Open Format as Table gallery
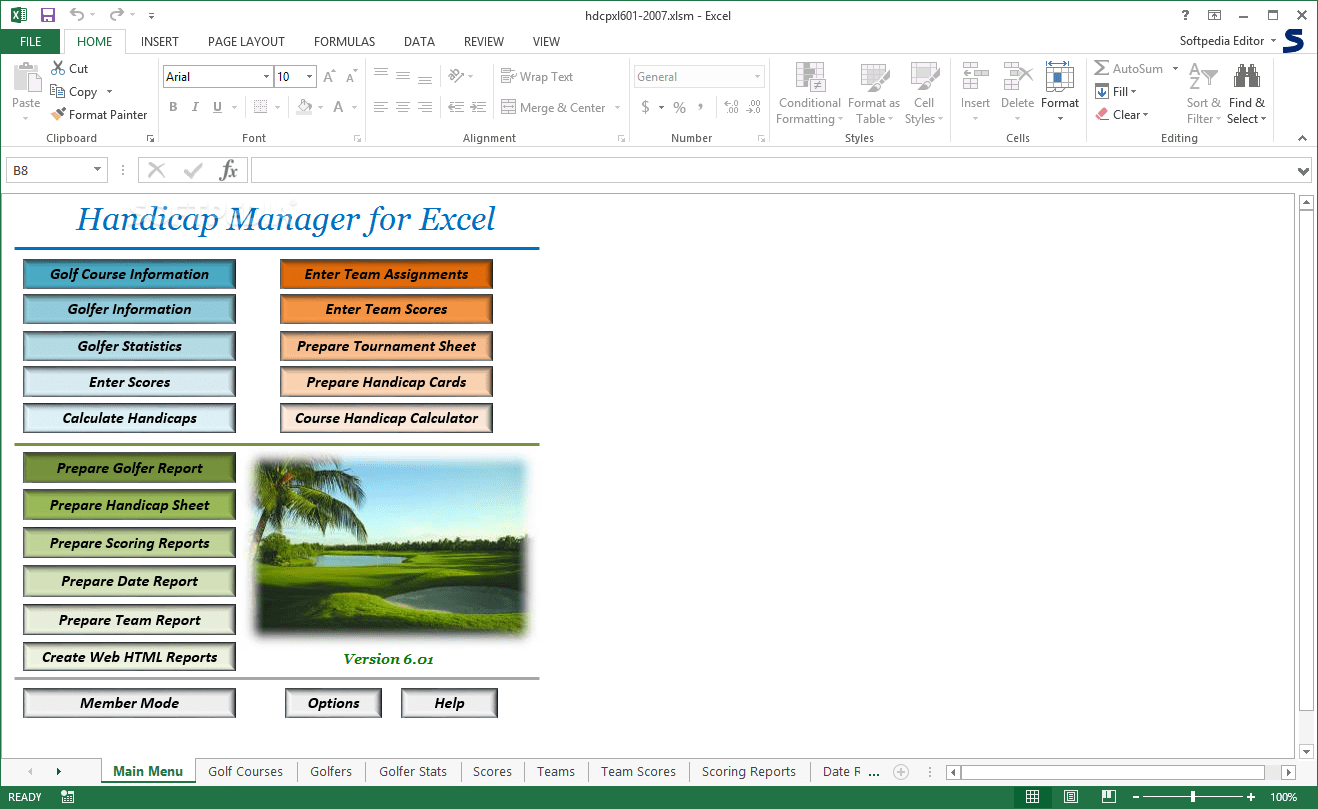The width and height of the screenshot is (1318, 809). (x=874, y=93)
